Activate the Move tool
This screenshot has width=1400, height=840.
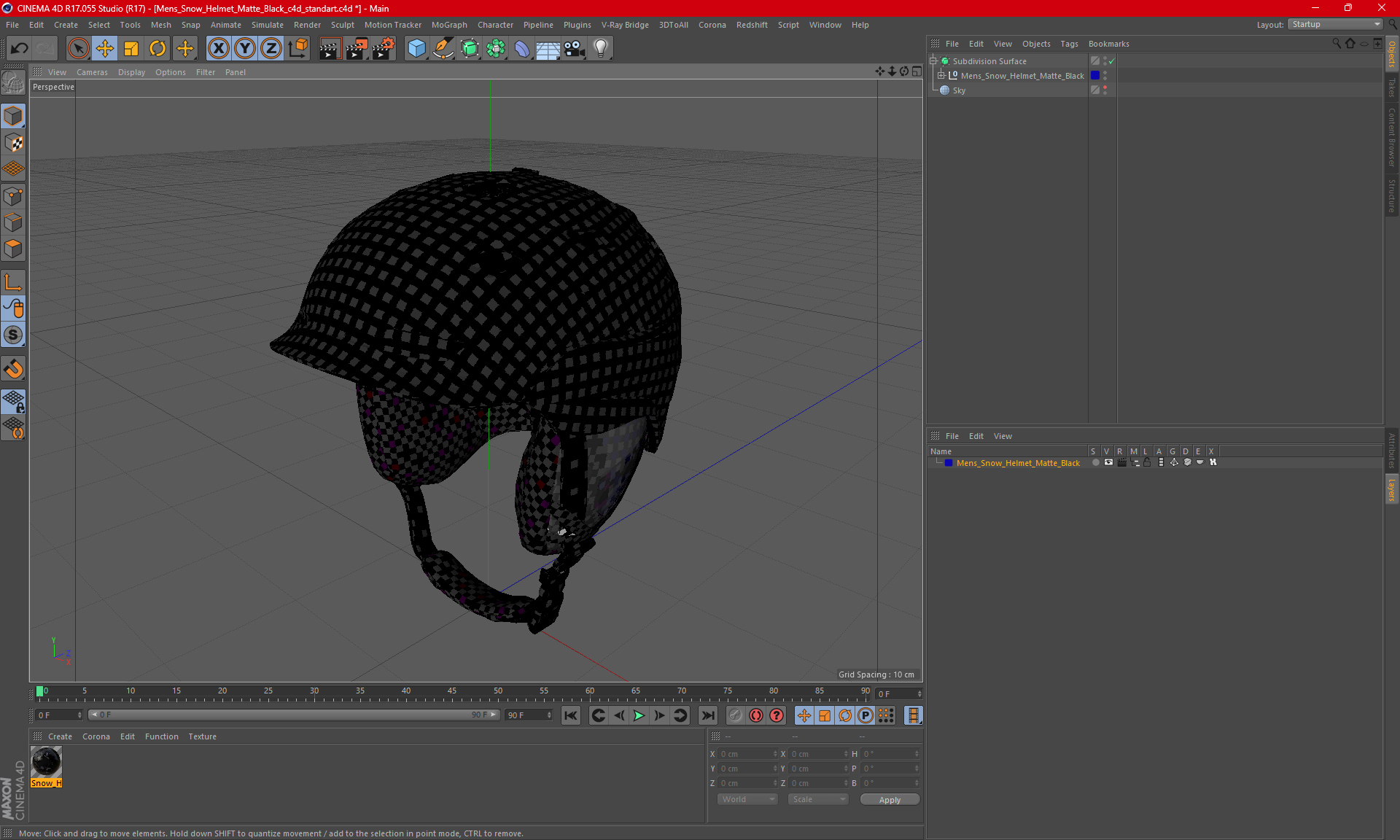click(104, 49)
